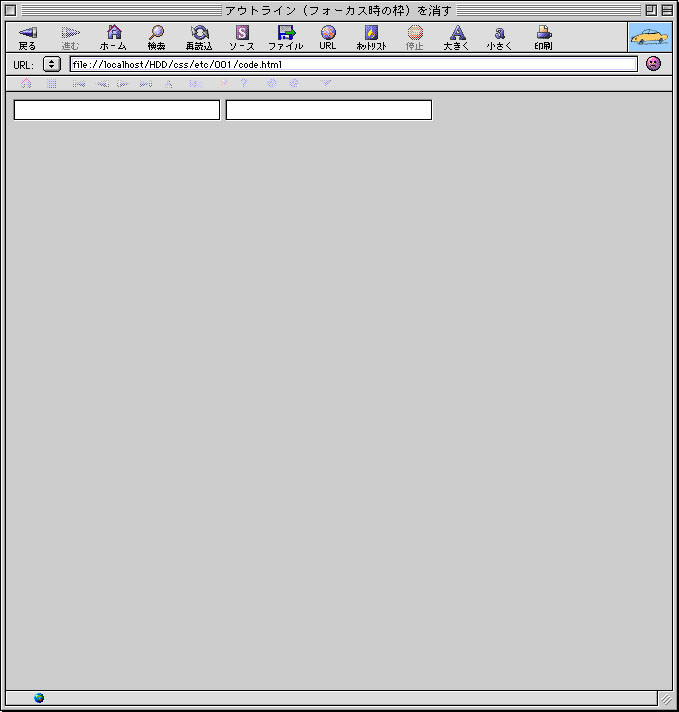Click the last-page arrow in link toolbar
Screen dimensions: 679x712
146,84
